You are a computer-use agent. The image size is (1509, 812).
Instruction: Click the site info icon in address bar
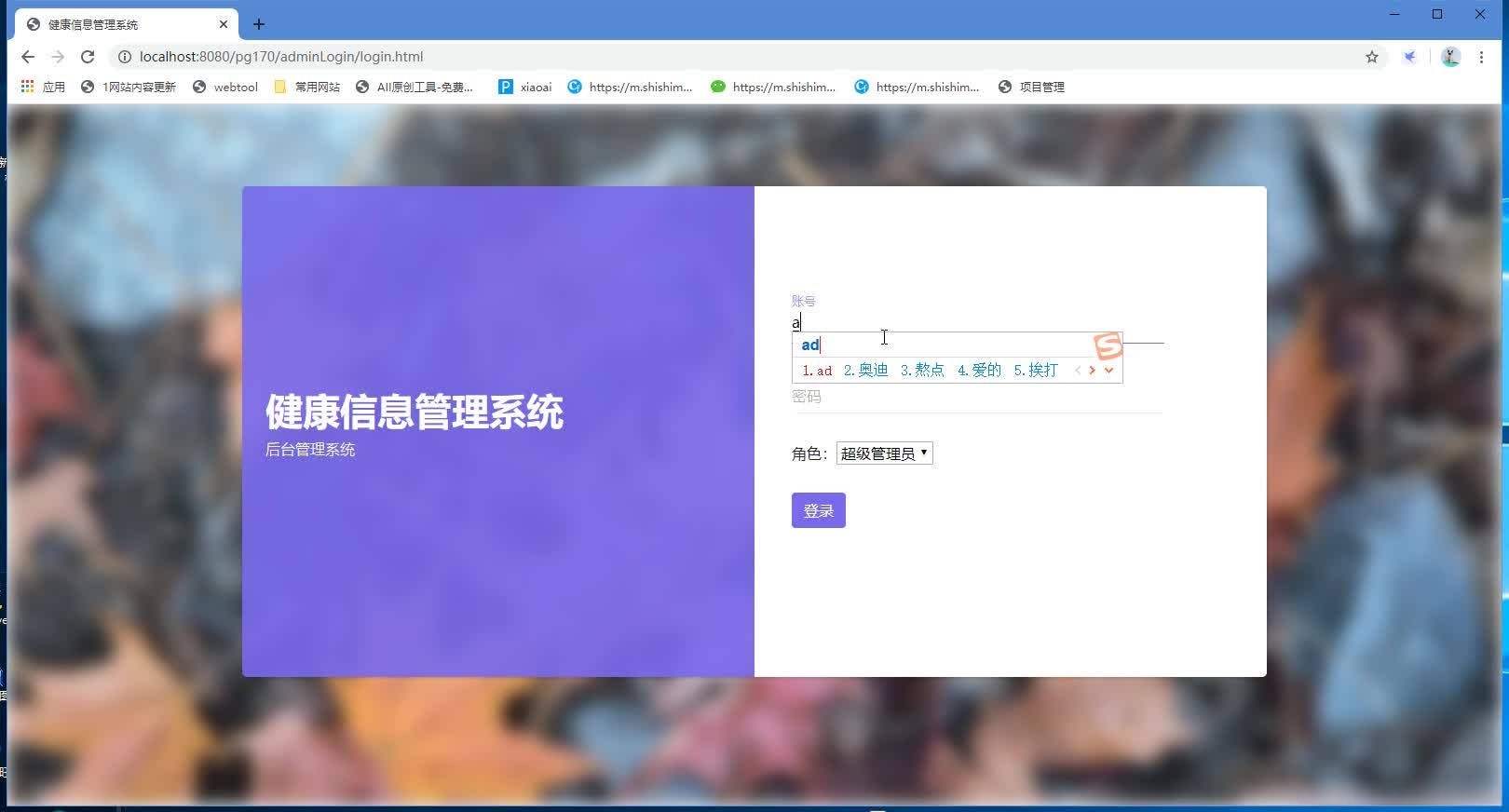(124, 57)
